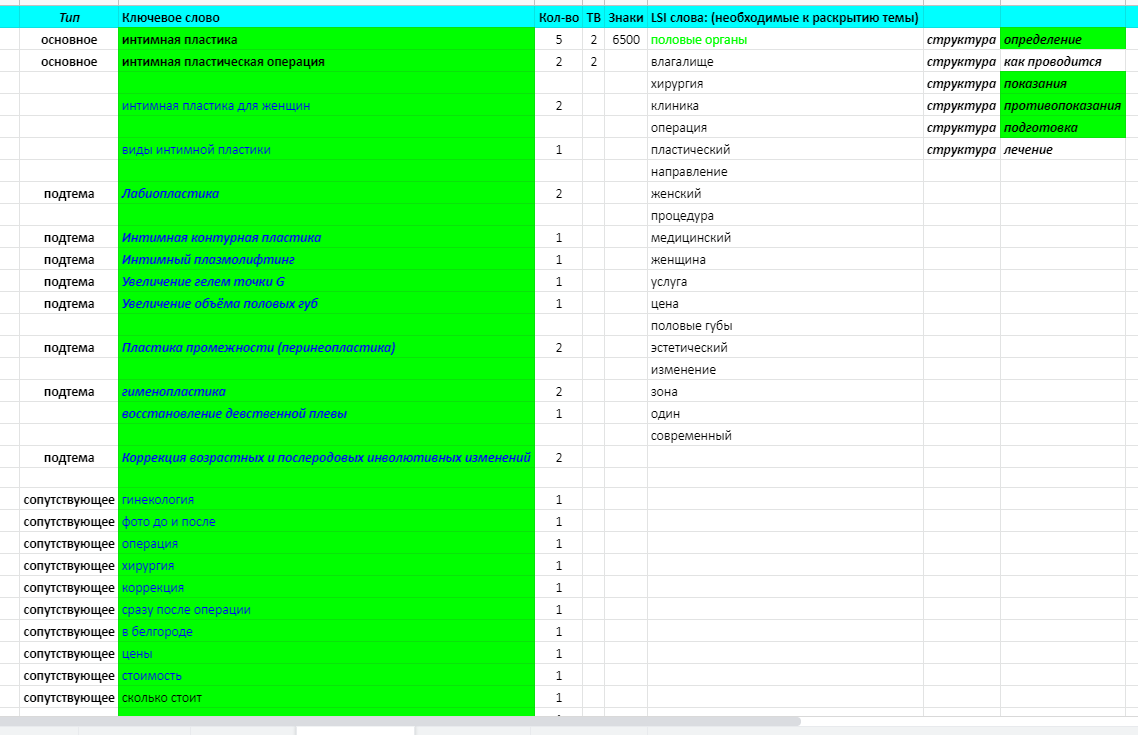
Task: Select the 'сразу после операции' cell
Action: [x=326, y=609]
